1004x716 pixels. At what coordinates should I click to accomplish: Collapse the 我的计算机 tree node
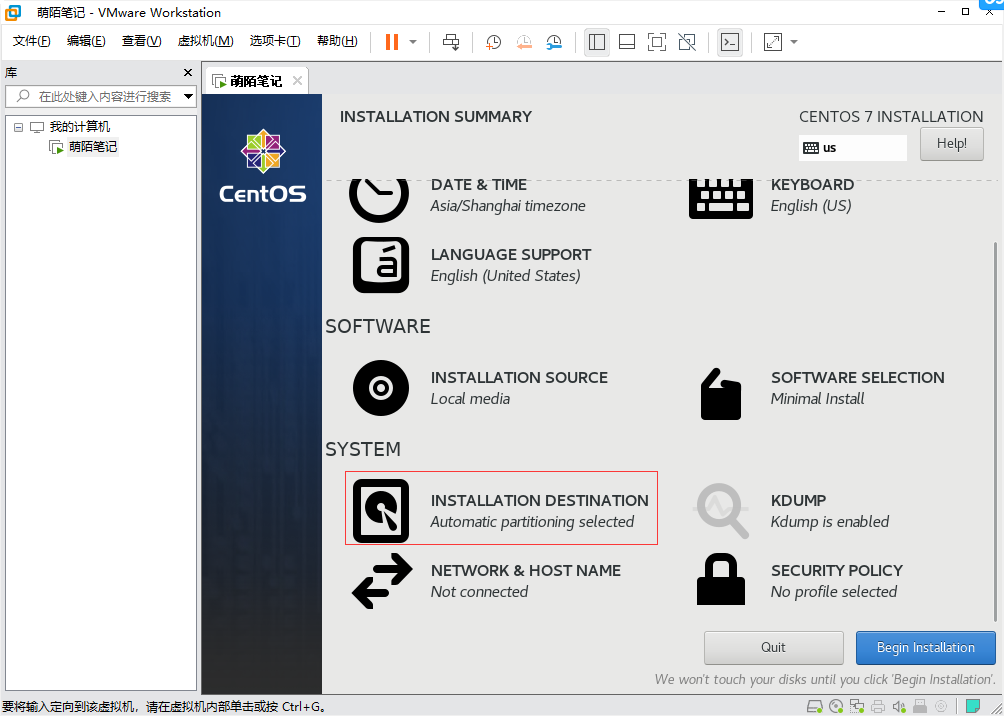[x=18, y=127]
